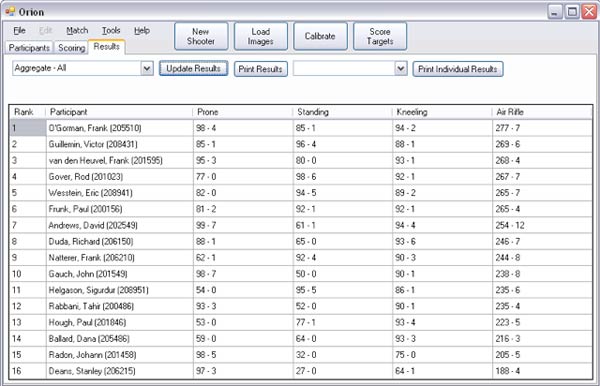Click Andrews' Prone score 99 - 7

[243, 225]
